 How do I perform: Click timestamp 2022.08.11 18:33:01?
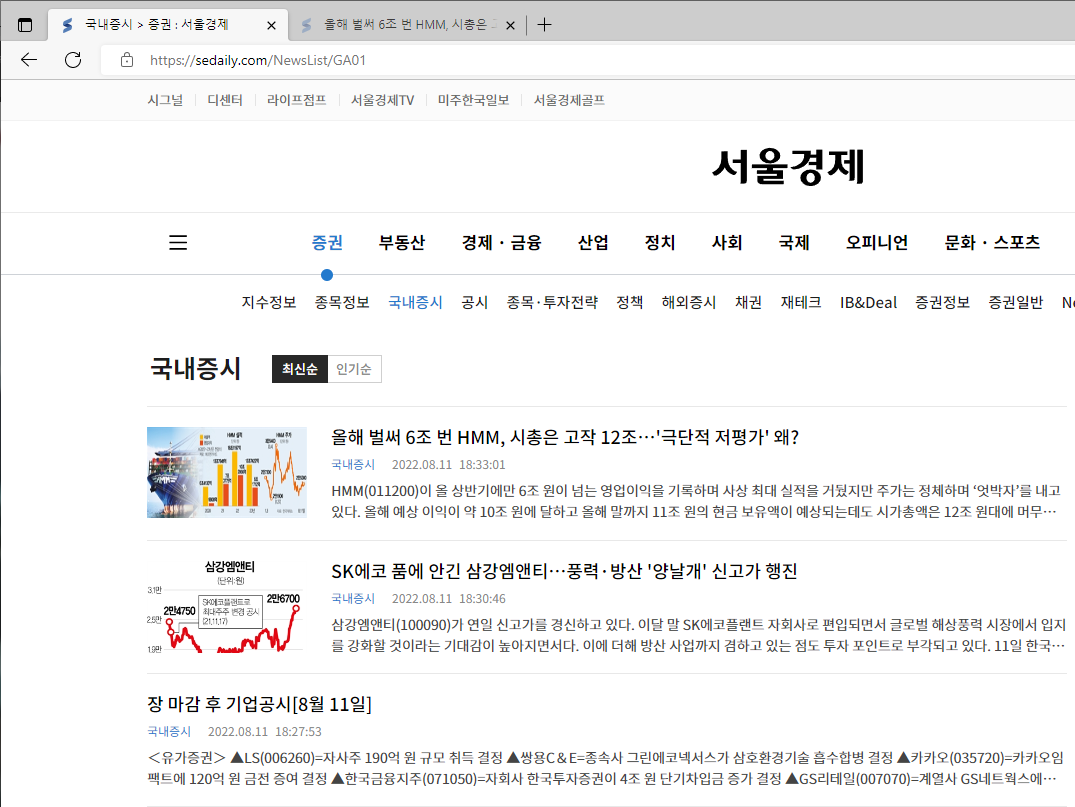pyautogui.click(x=448, y=464)
